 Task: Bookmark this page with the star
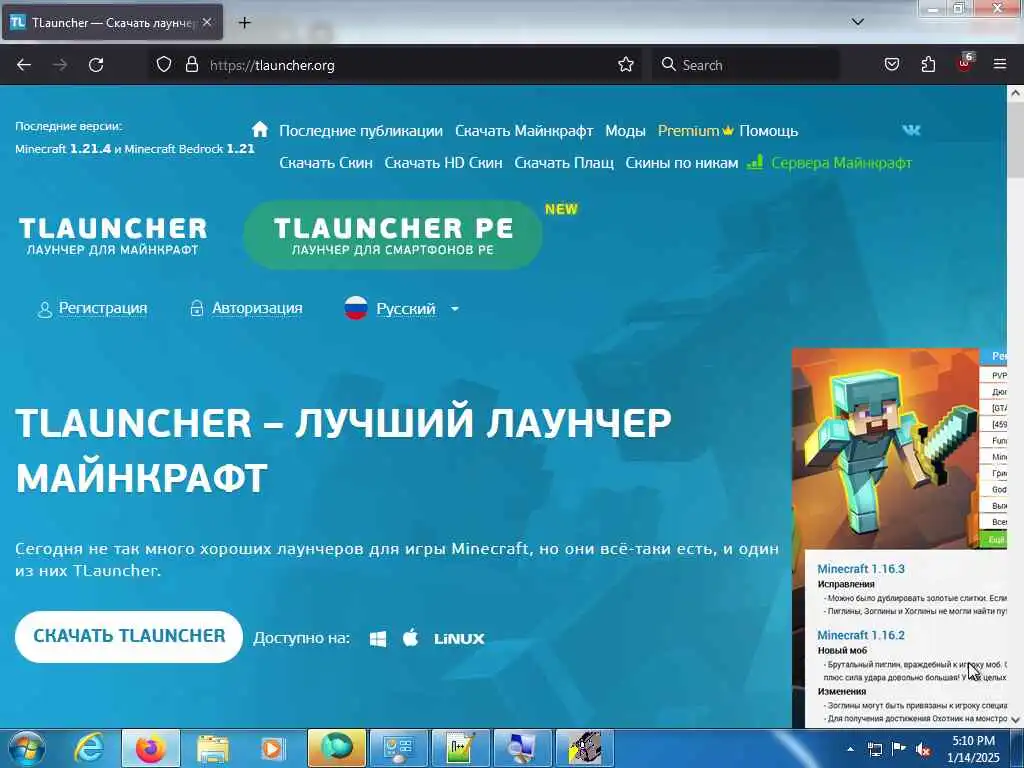[626, 64]
